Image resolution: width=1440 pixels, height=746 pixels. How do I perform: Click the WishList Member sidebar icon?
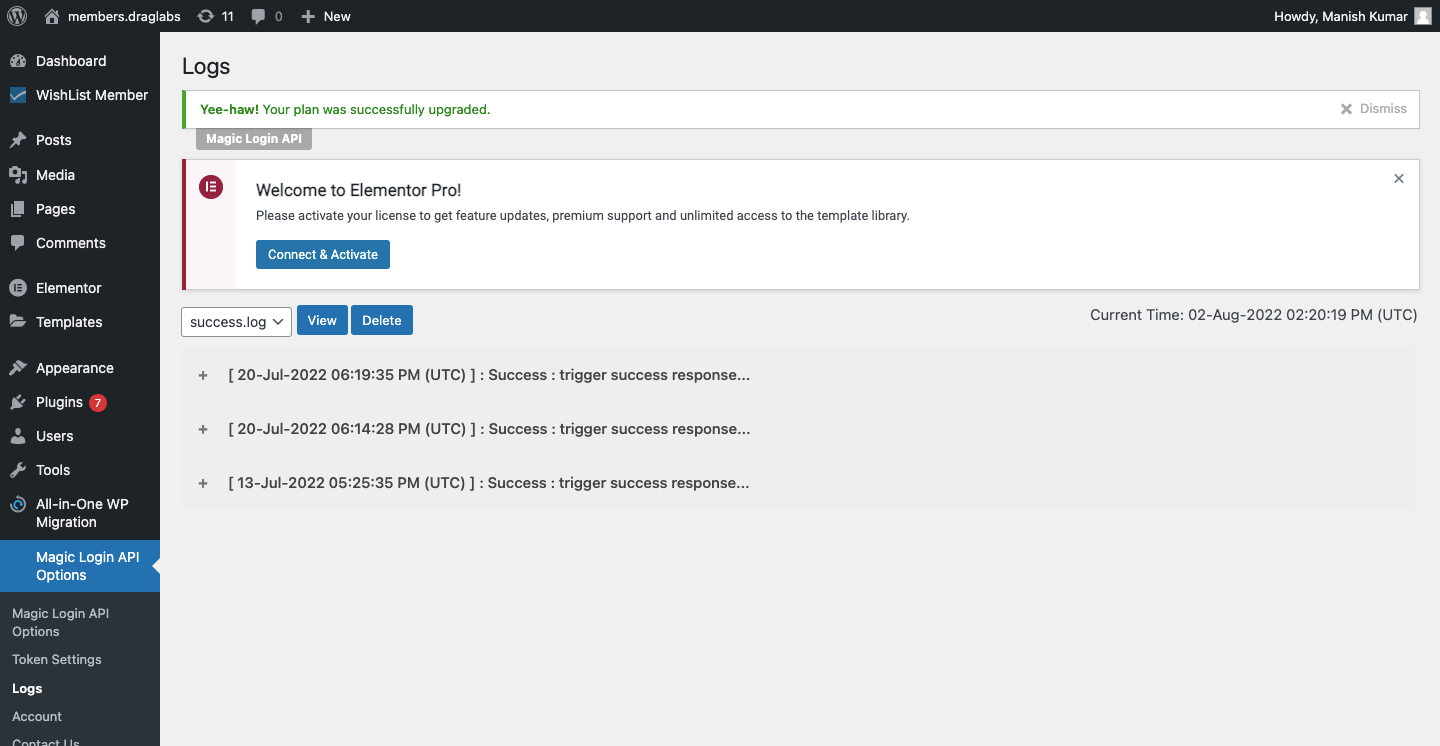click(x=18, y=96)
